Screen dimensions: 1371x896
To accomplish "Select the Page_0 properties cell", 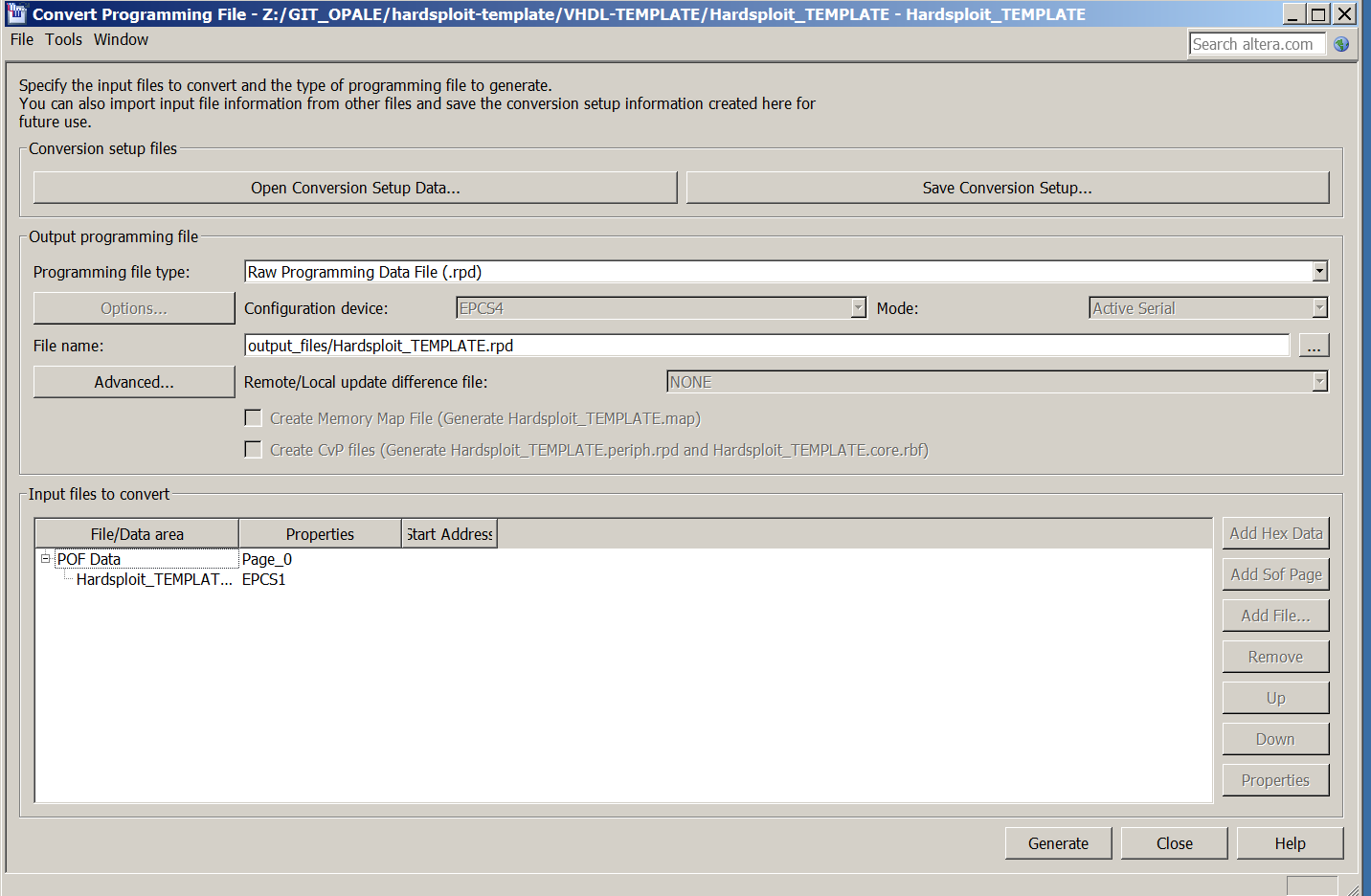I will pyautogui.click(x=267, y=559).
